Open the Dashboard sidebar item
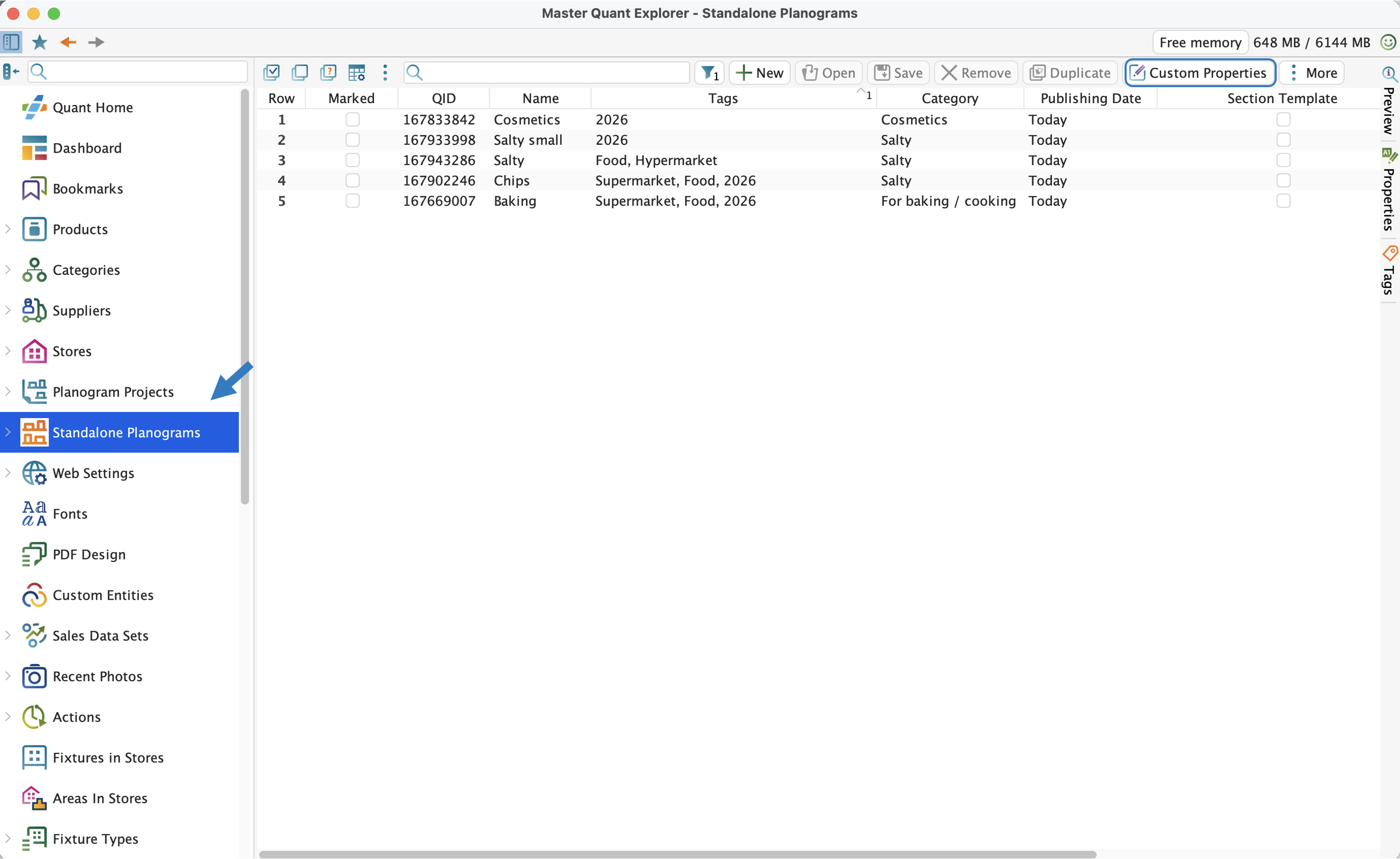This screenshot has width=1400, height=859. 87,148
